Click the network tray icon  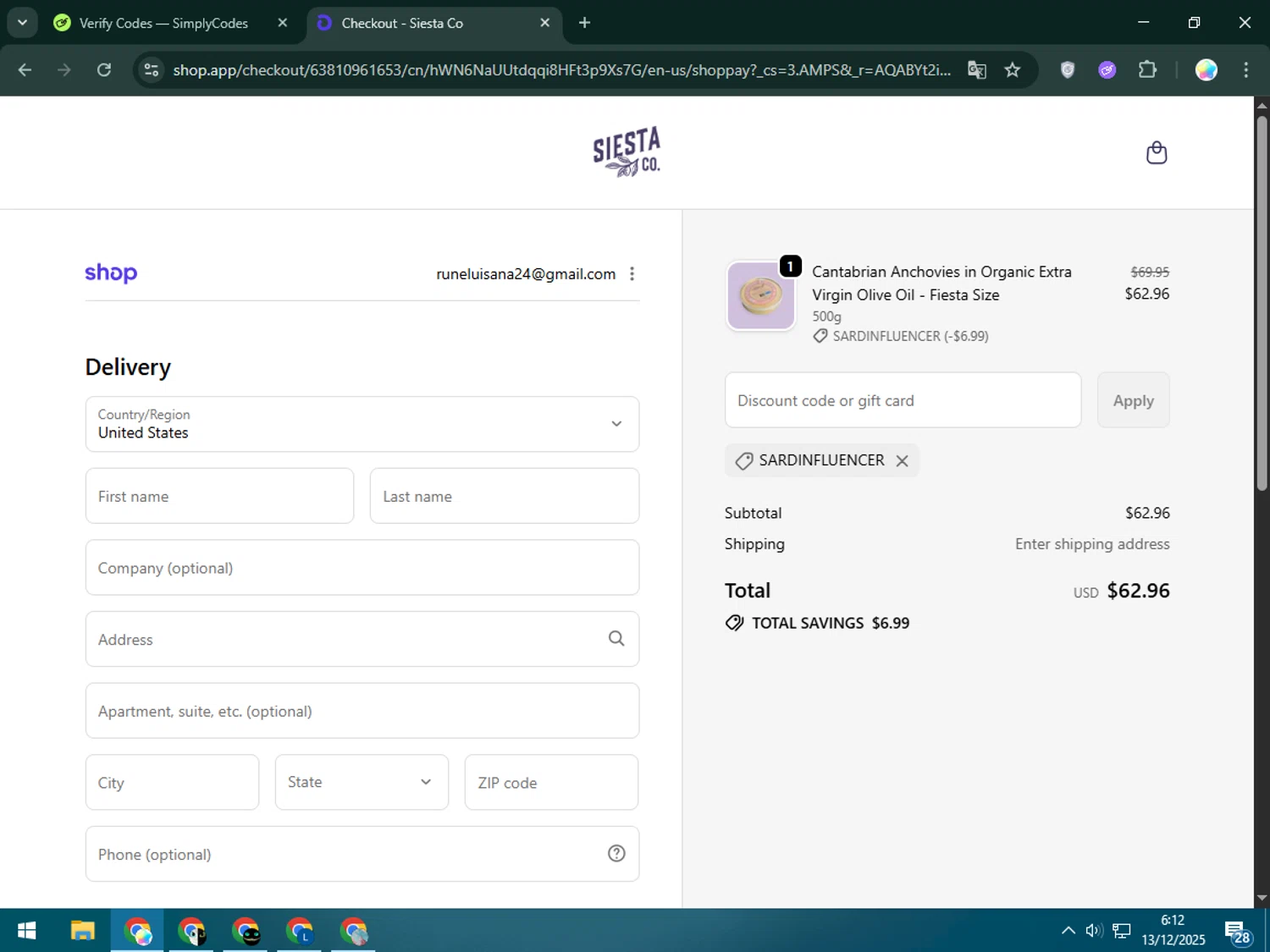(x=1122, y=931)
